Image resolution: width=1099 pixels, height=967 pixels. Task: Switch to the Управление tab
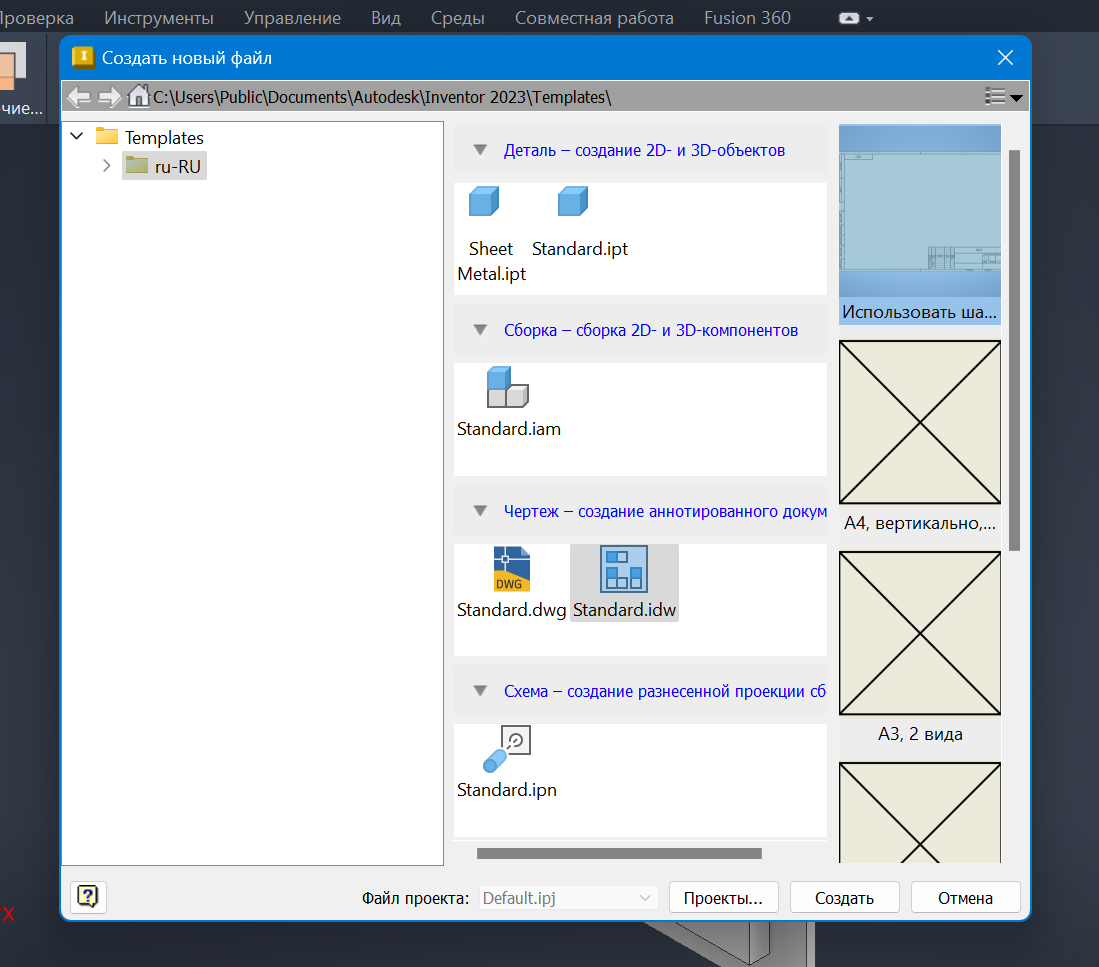(x=292, y=18)
